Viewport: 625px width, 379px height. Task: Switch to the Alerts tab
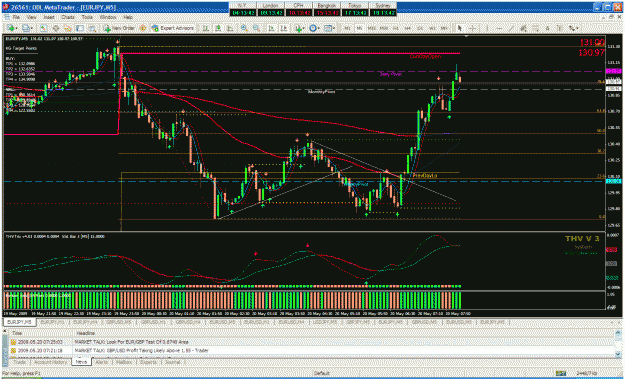pos(102,362)
